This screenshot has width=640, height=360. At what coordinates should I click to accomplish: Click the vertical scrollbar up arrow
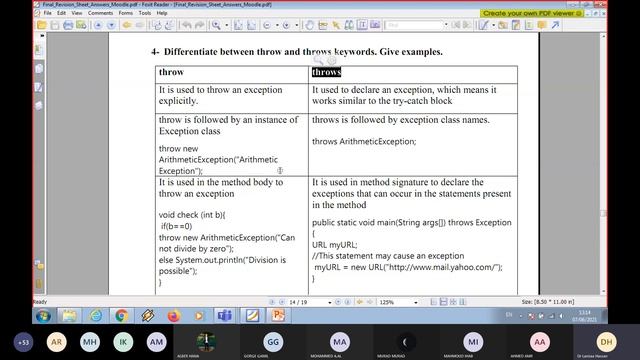tap(603, 36)
